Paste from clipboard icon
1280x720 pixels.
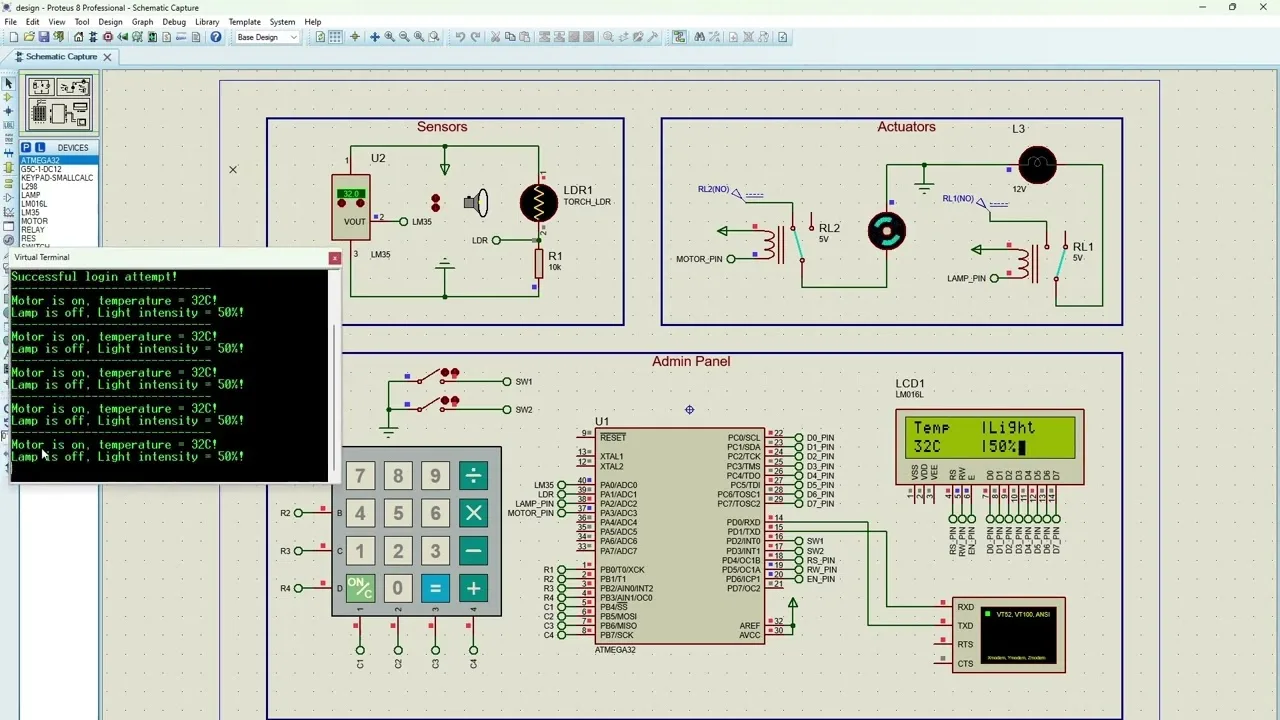[x=524, y=37]
